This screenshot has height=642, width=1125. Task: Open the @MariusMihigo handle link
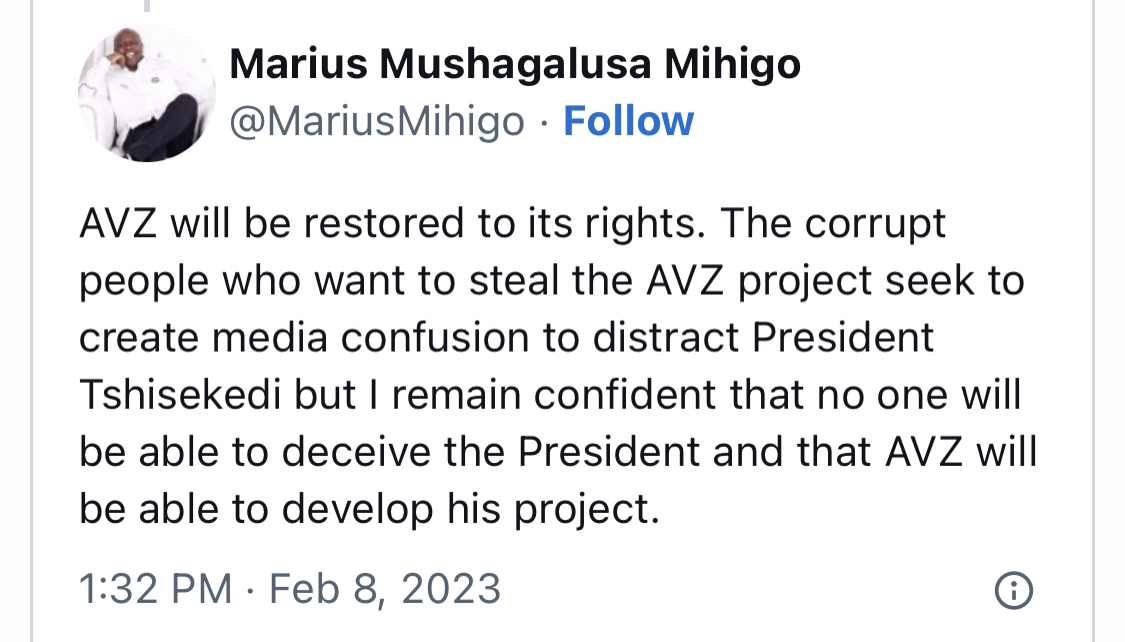coord(377,121)
